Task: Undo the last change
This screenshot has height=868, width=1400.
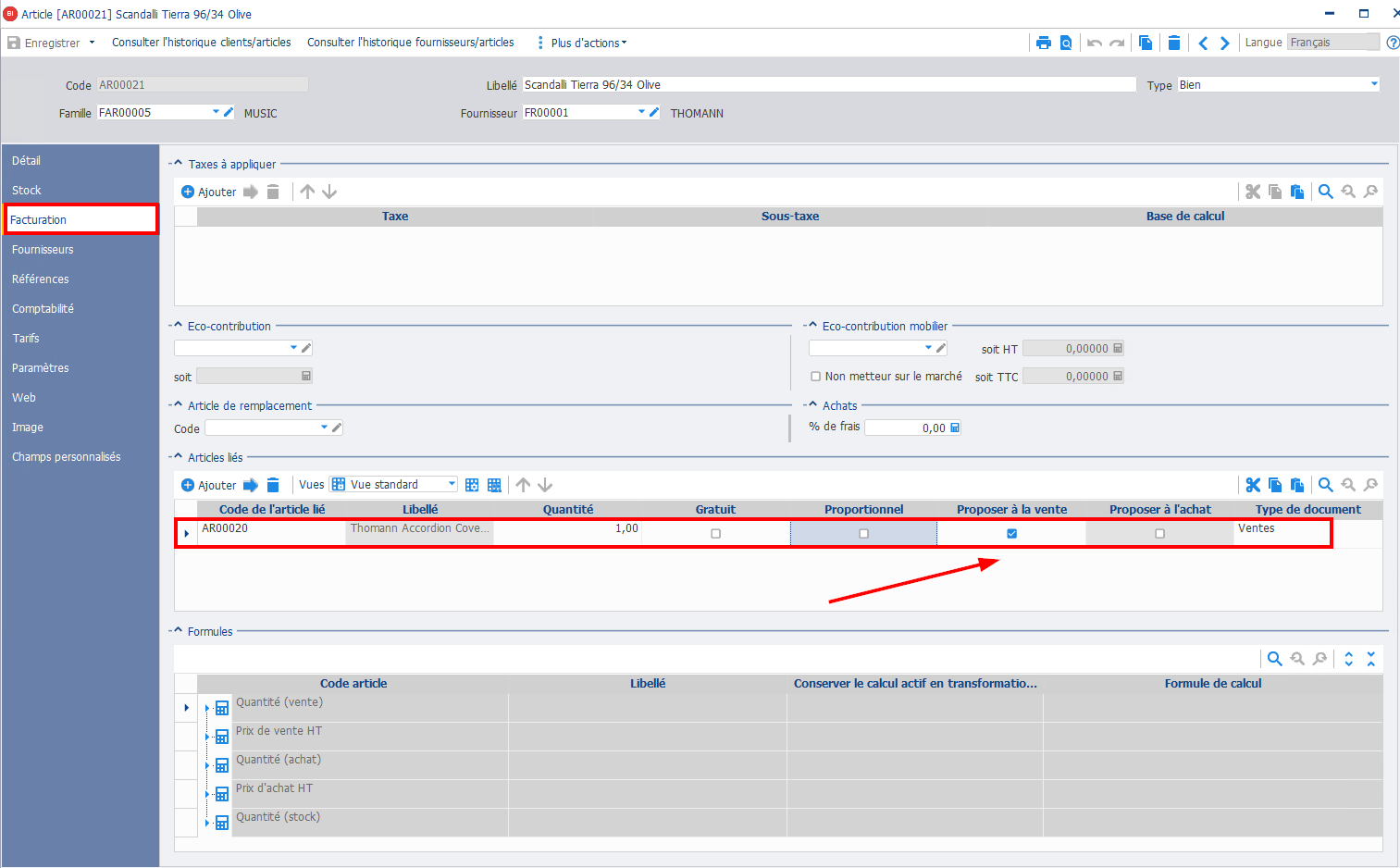Action: pyautogui.click(x=1095, y=43)
